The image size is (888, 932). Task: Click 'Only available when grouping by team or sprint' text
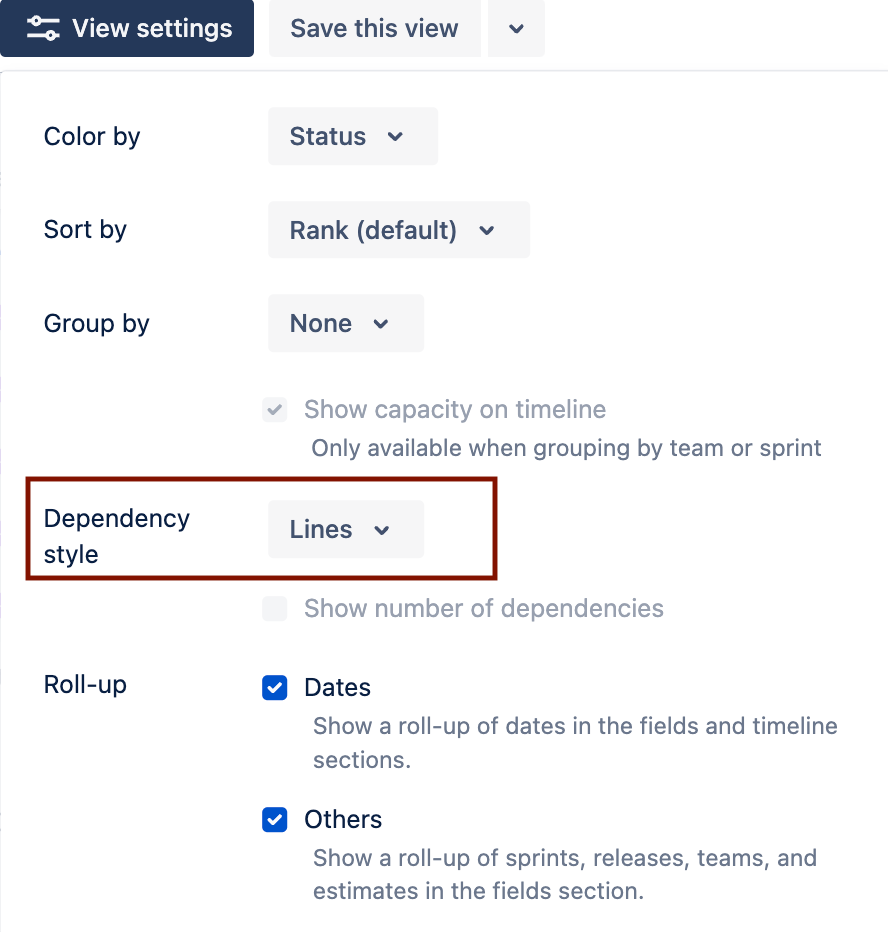click(566, 448)
